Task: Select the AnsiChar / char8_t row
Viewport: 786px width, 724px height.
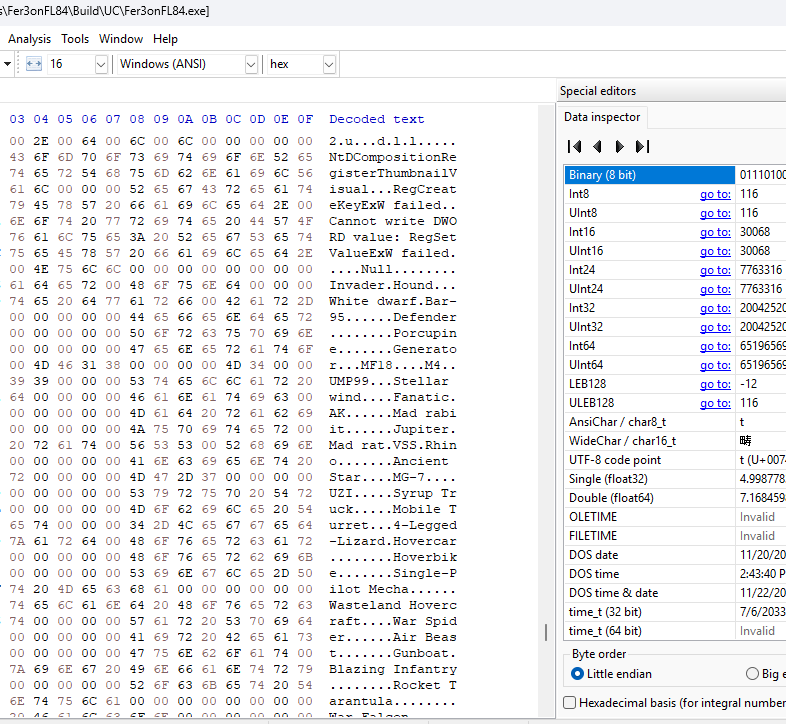Action: (675, 422)
